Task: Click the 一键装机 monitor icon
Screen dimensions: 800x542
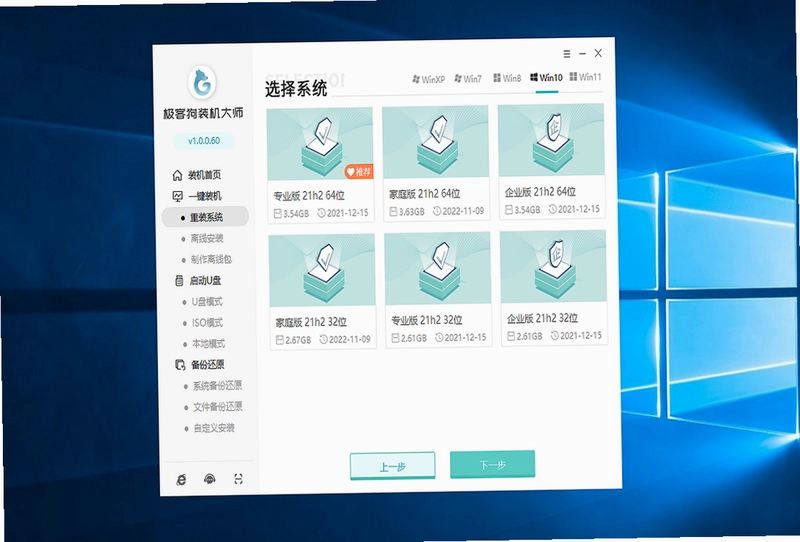Action: click(x=178, y=196)
